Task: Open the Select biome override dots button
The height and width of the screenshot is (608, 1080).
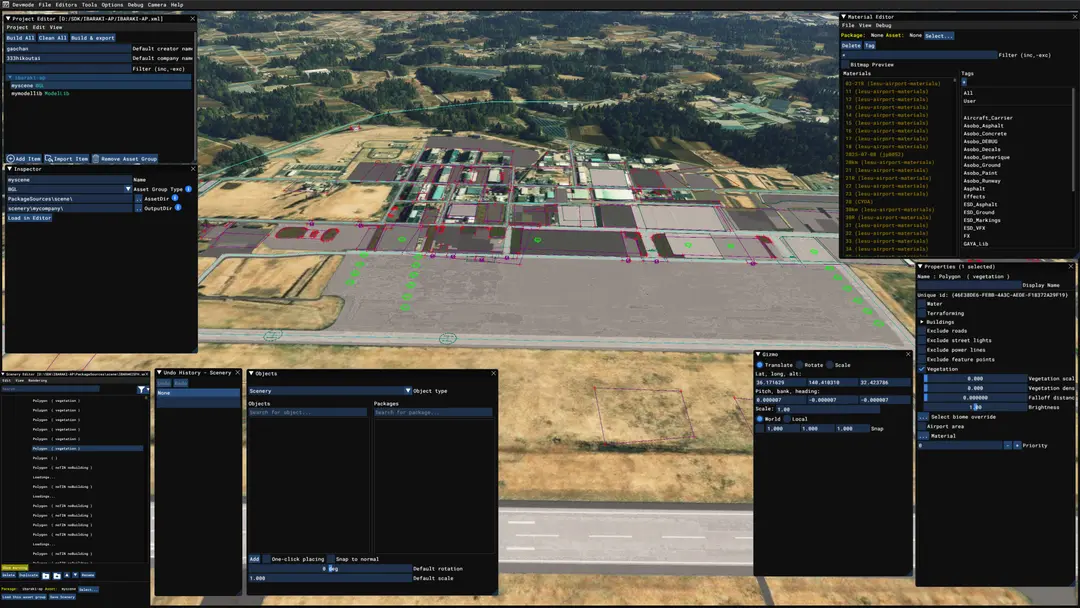Action: (x=922, y=417)
